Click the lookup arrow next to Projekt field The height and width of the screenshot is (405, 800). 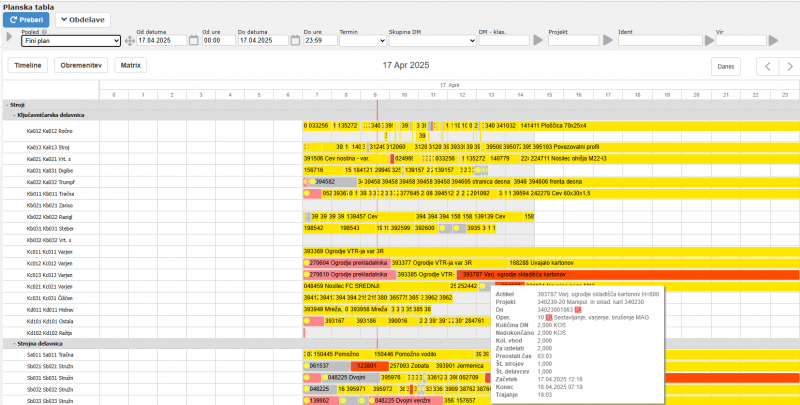tap(607, 41)
